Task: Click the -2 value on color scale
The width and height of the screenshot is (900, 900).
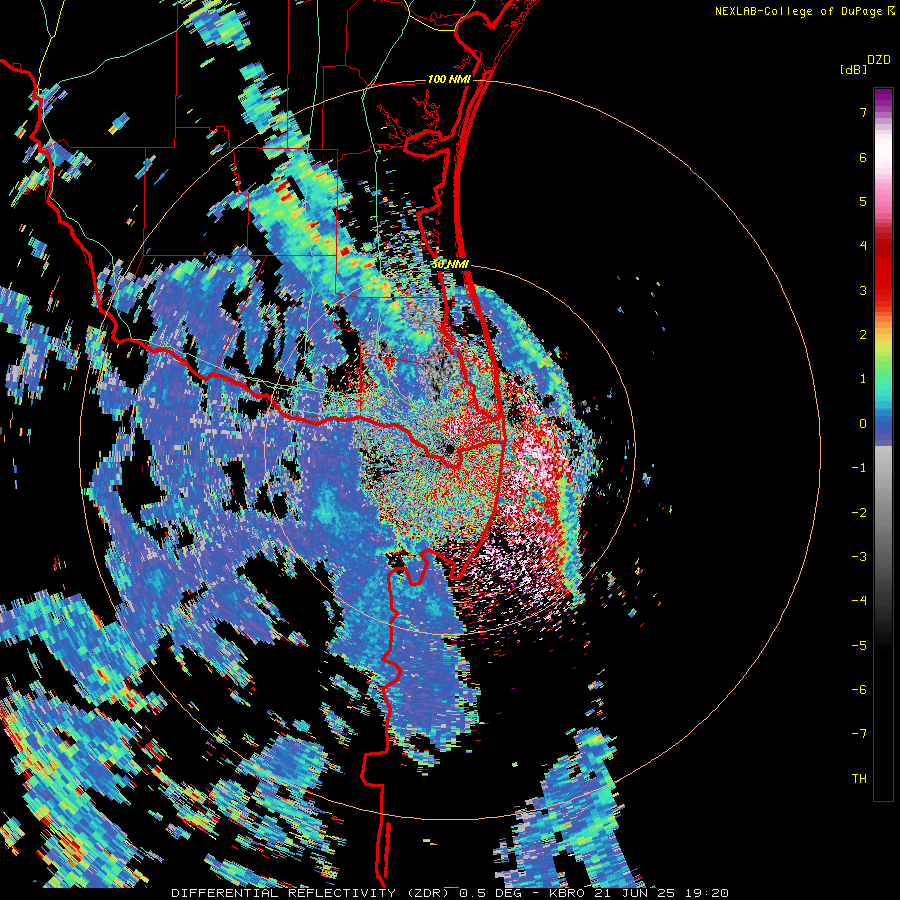Action: [x=859, y=512]
